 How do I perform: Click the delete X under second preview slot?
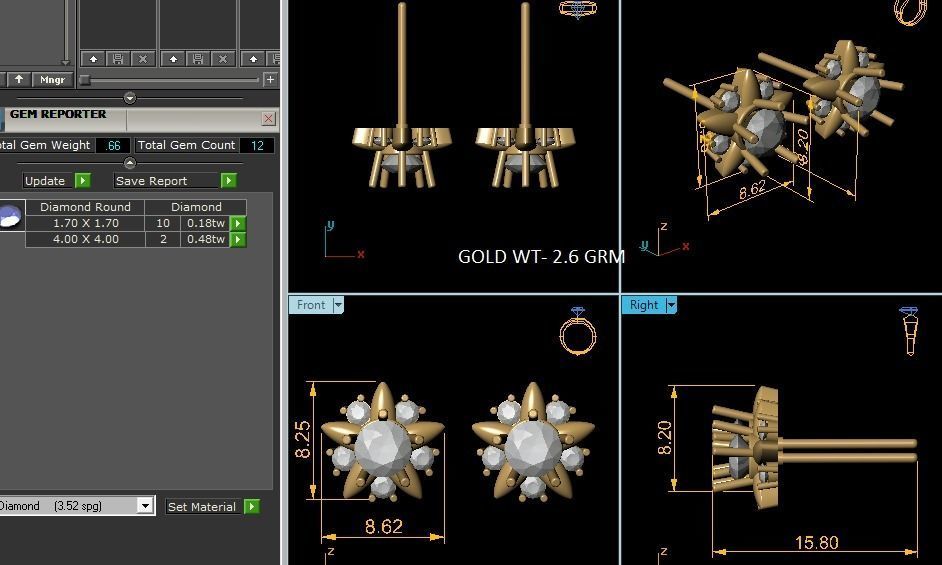point(223,59)
